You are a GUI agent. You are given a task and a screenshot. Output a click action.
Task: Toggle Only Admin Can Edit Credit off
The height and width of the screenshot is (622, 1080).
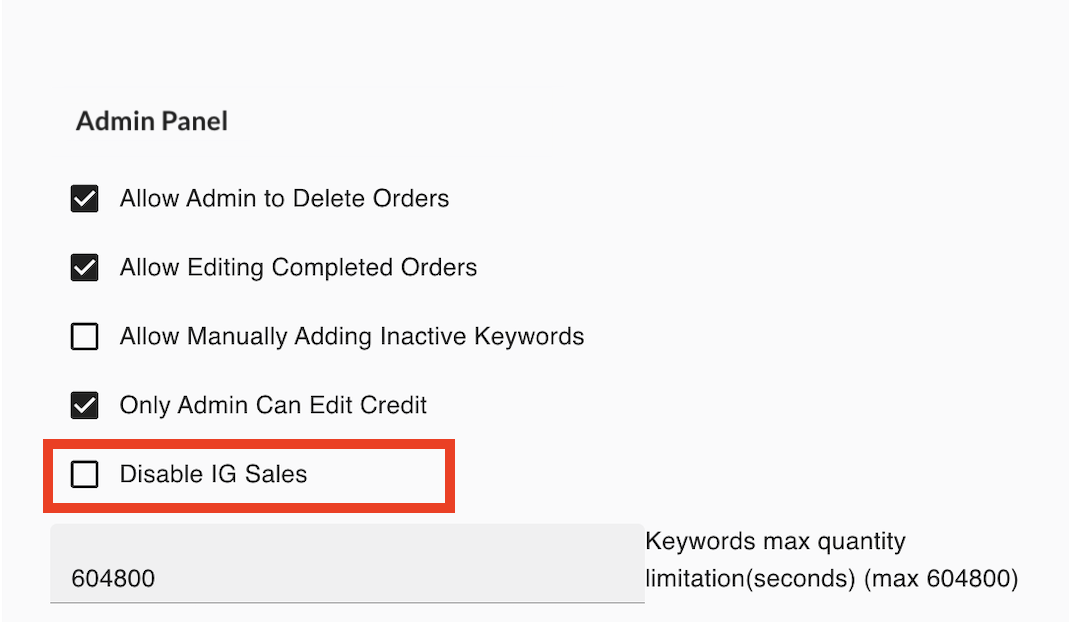[84, 405]
